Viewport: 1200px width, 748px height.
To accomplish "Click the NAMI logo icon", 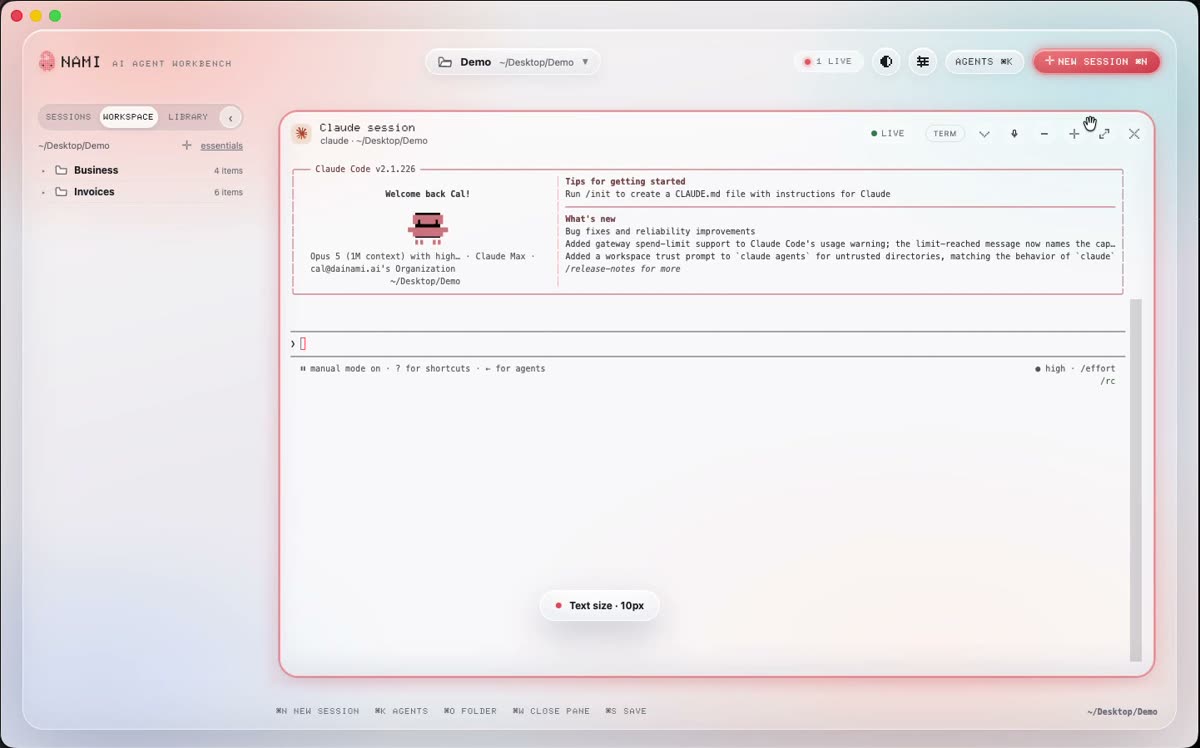I will pos(47,62).
